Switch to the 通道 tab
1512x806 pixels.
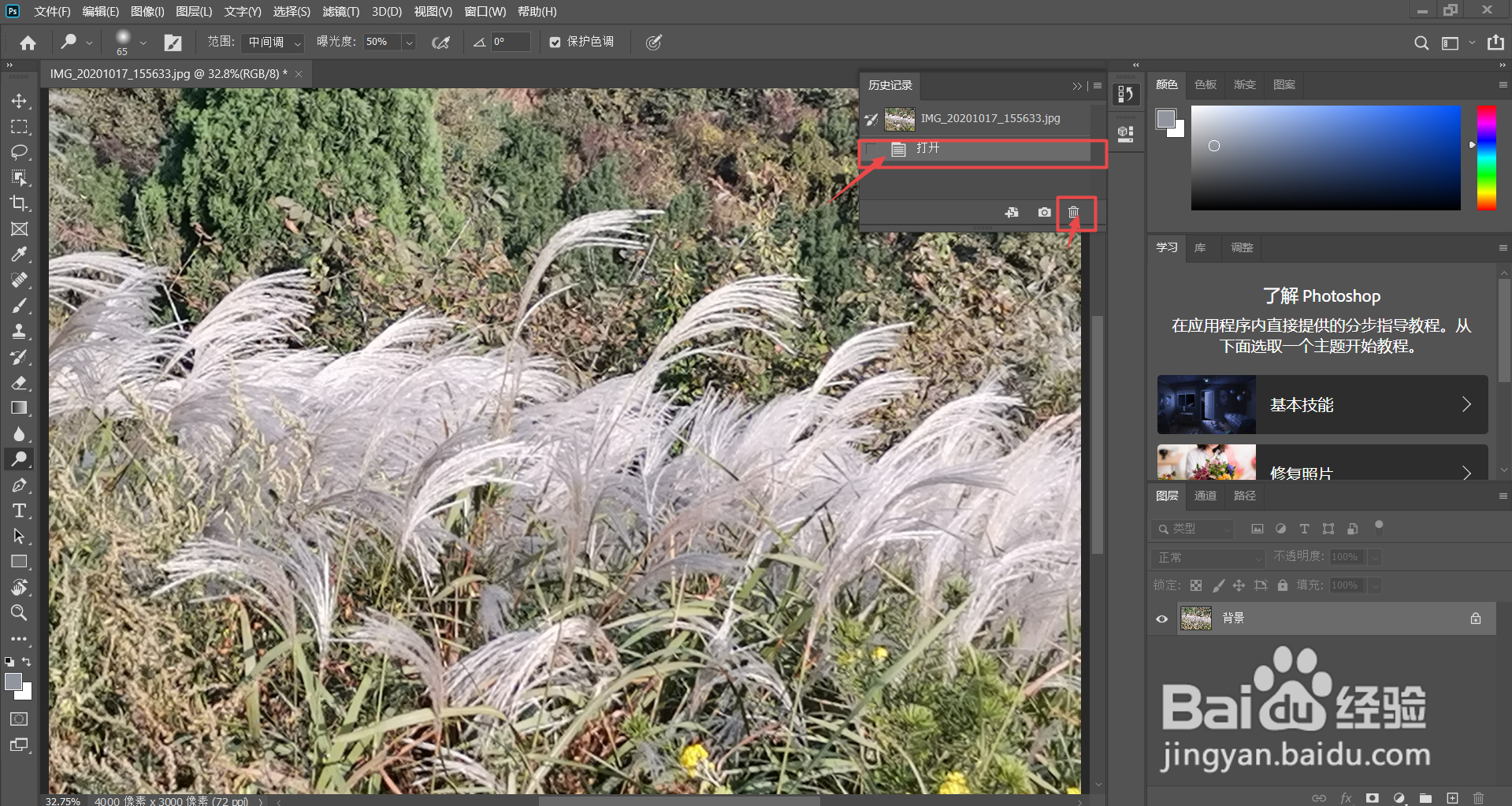(x=1206, y=496)
